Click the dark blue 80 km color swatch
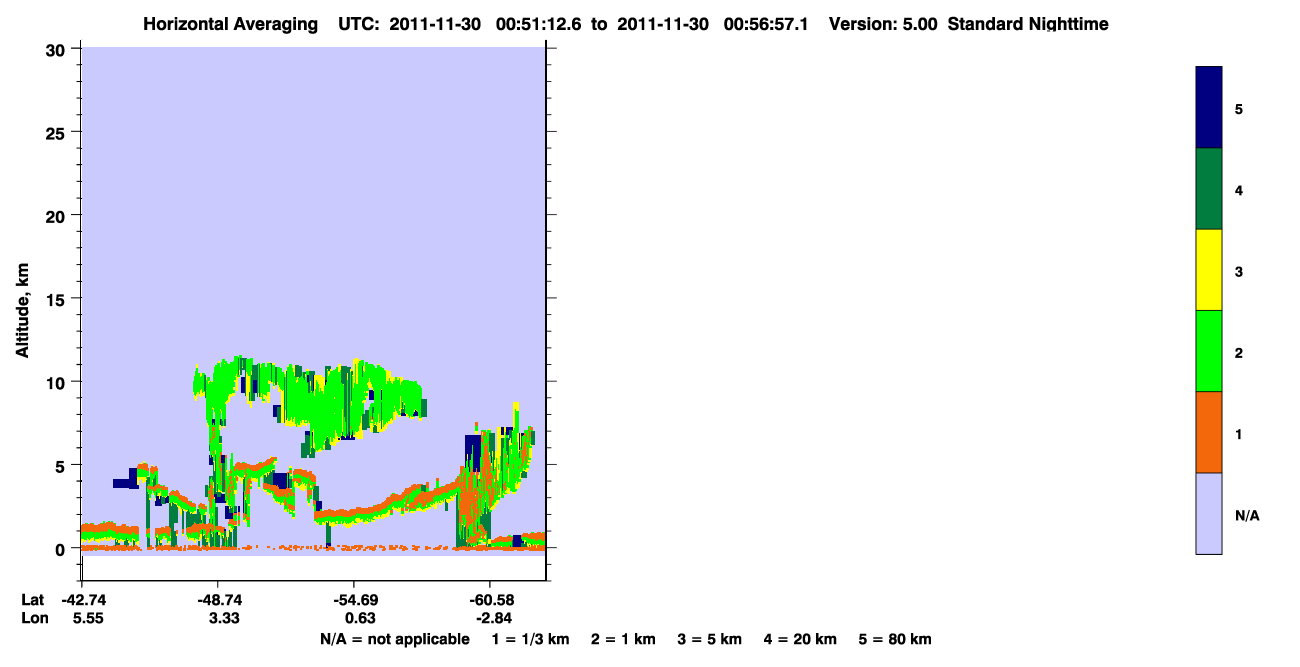Image resolution: width=1300 pixels, height=667 pixels. (1208, 108)
